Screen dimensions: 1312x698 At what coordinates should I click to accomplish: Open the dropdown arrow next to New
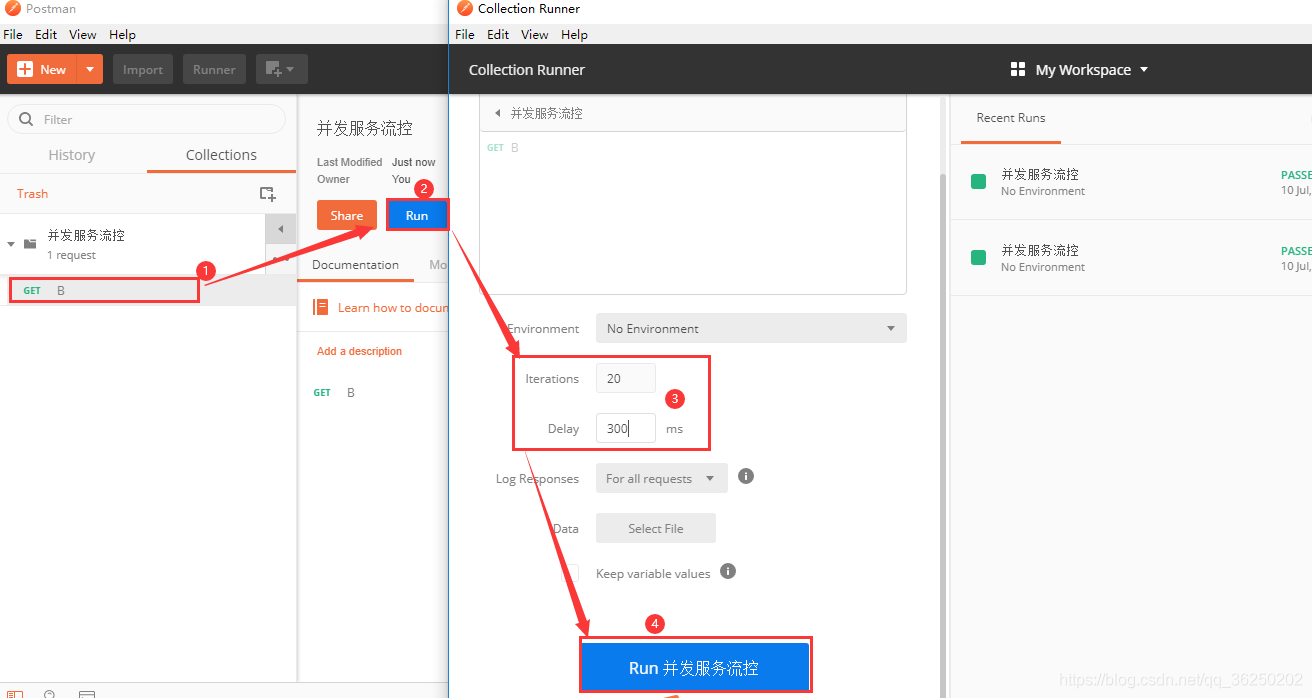tap(90, 69)
